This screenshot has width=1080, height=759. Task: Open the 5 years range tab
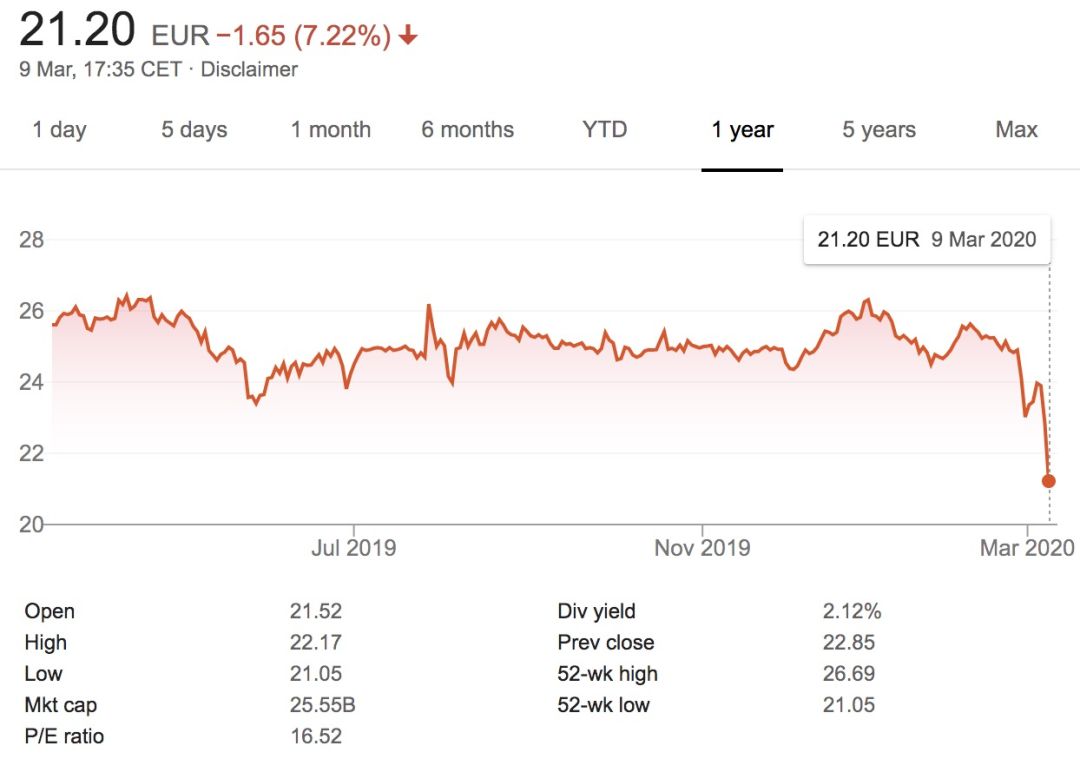879,130
